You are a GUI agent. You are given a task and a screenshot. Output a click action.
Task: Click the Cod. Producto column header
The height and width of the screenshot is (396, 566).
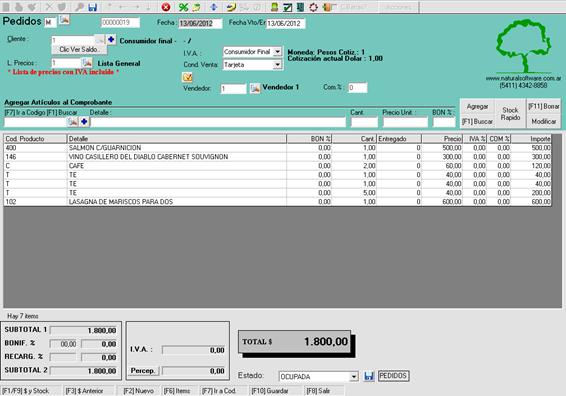(35, 139)
